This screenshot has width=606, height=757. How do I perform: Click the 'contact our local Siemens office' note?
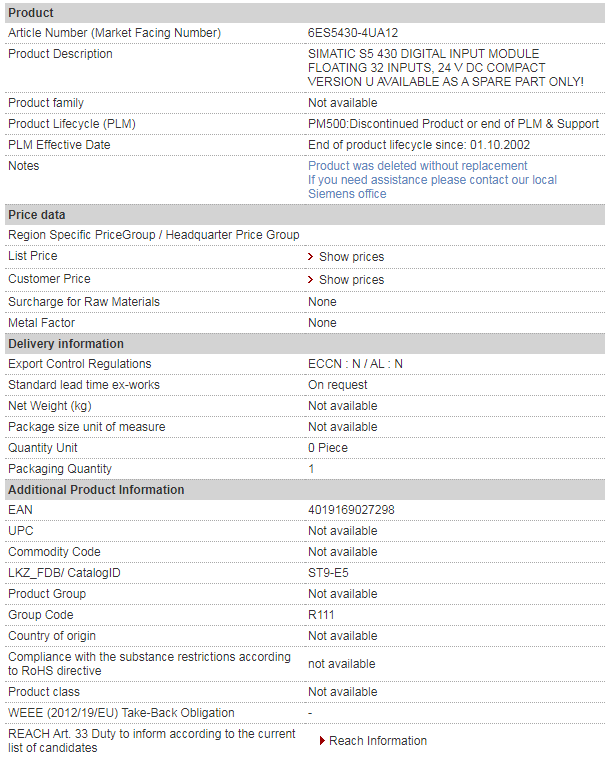coord(432,187)
